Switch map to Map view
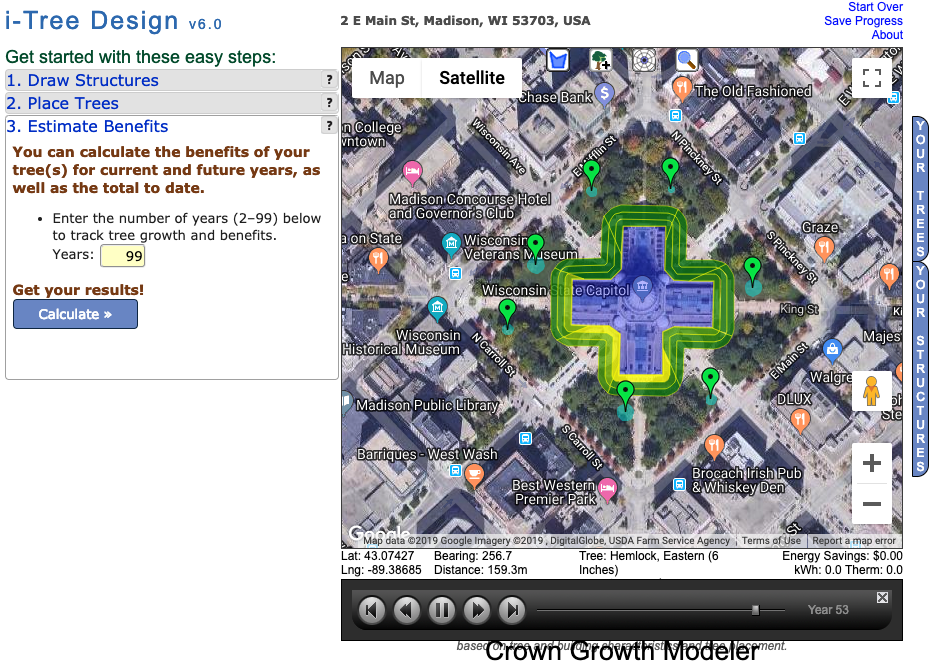Viewport: 935px width, 669px height. click(386, 78)
